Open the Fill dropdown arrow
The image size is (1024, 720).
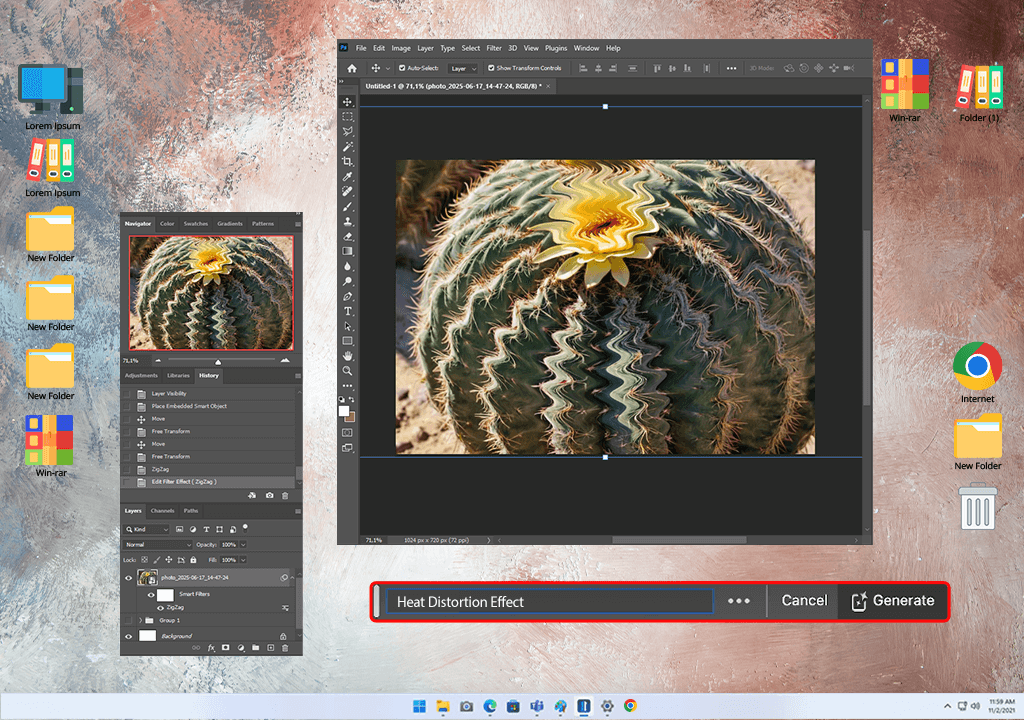pyautogui.click(x=243, y=560)
